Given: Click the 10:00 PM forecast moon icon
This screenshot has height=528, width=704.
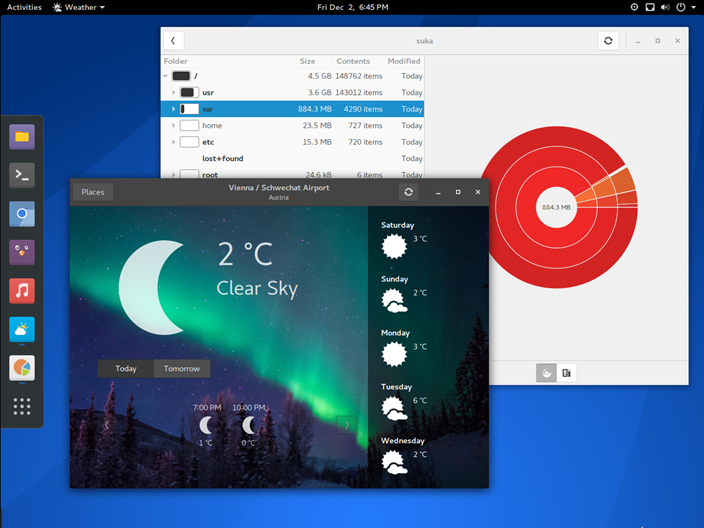Looking at the screenshot, I should [249, 425].
